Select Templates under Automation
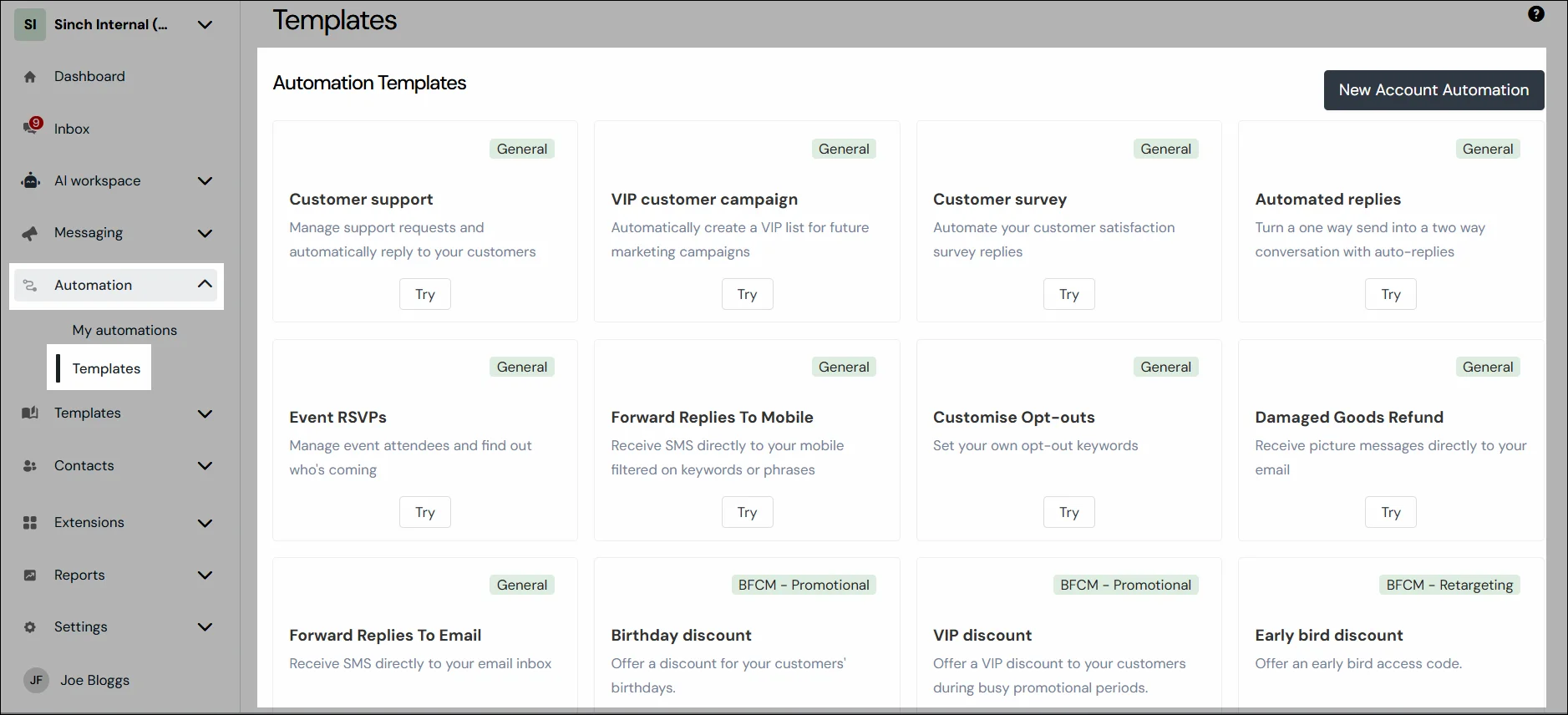1568x715 pixels. tap(106, 369)
